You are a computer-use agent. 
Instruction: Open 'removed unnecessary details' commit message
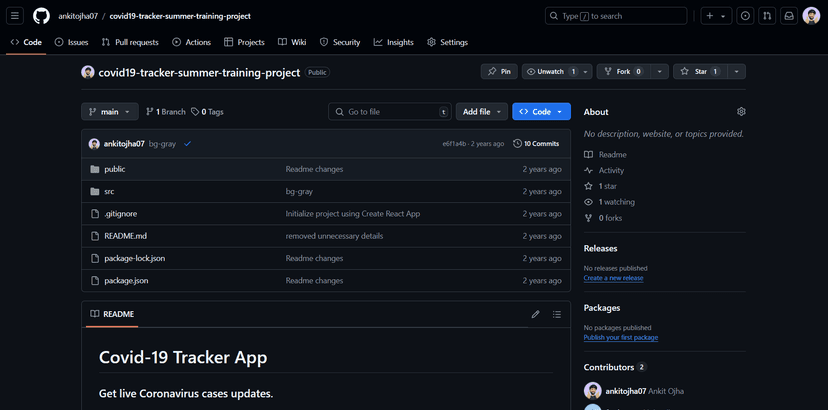click(x=334, y=236)
